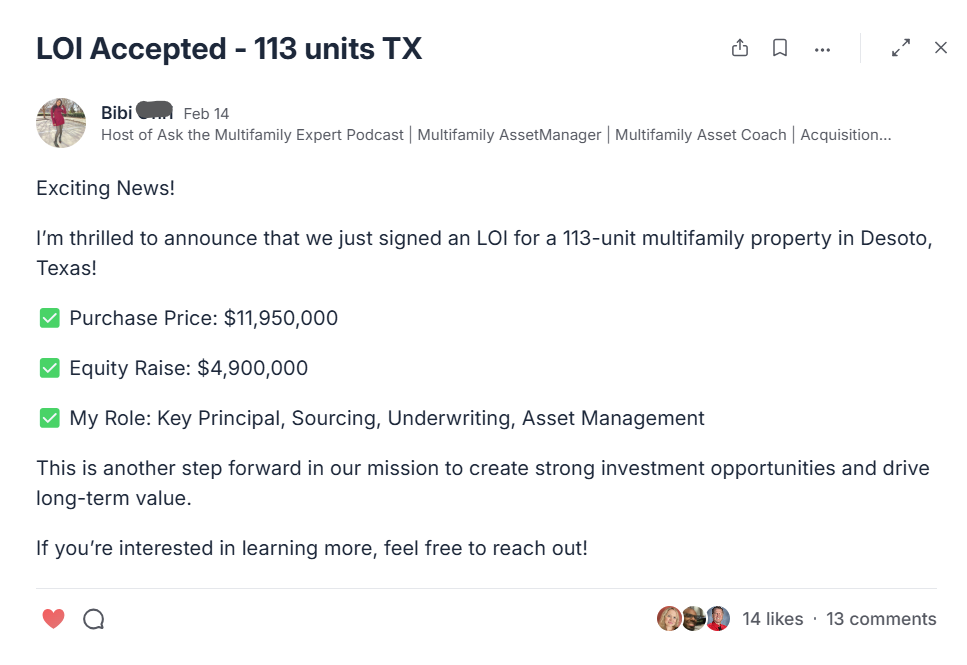Screen dimensions: 967x665
Task: Close the post dialog
Action: (941, 48)
